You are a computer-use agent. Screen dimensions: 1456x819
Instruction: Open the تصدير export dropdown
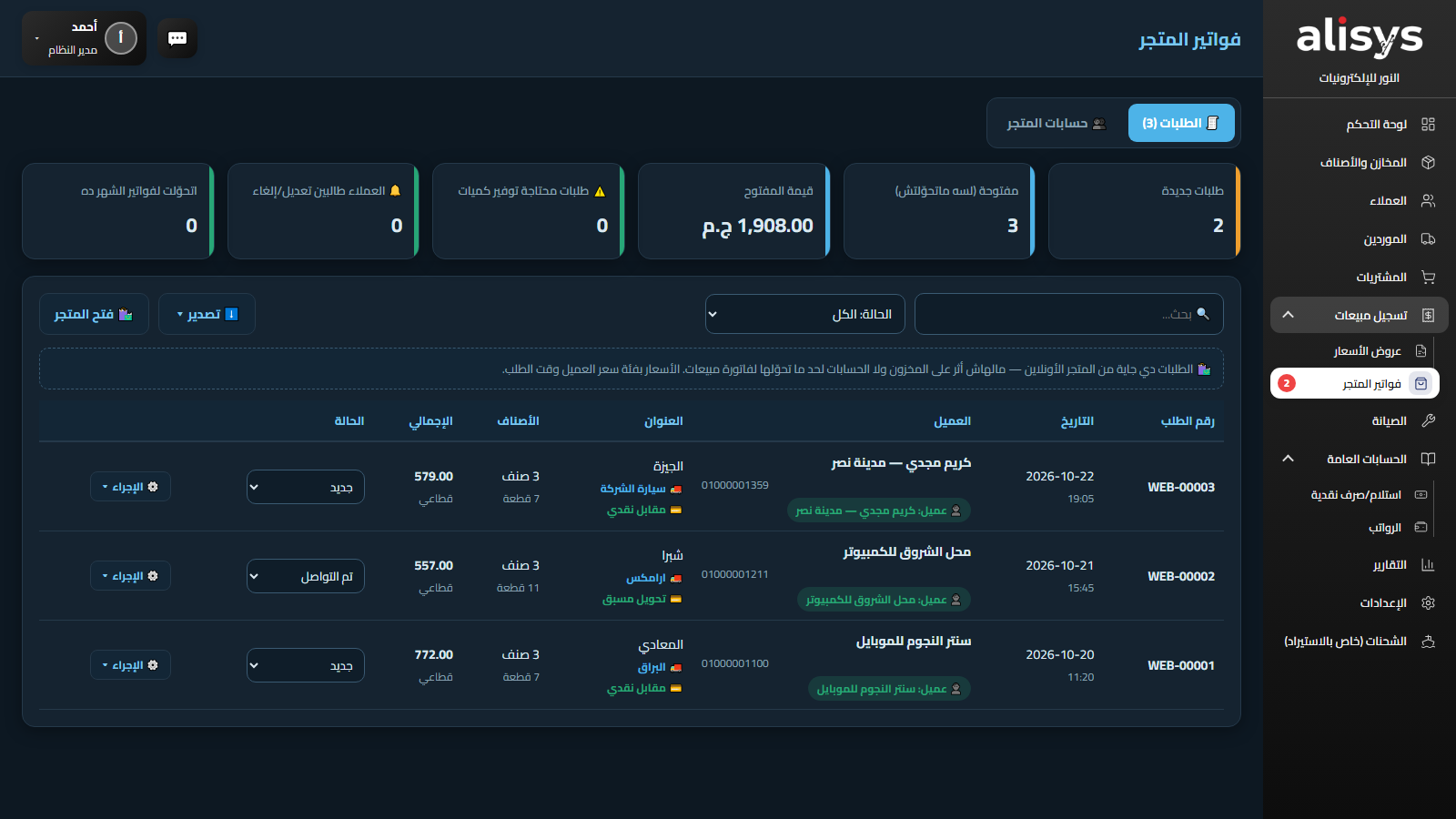pos(207,314)
